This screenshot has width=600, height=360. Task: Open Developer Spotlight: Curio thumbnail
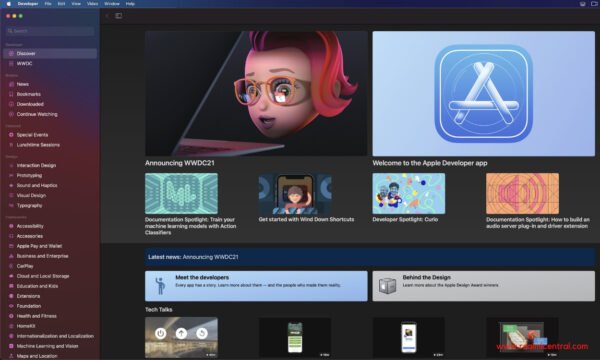[x=409, y=194]
